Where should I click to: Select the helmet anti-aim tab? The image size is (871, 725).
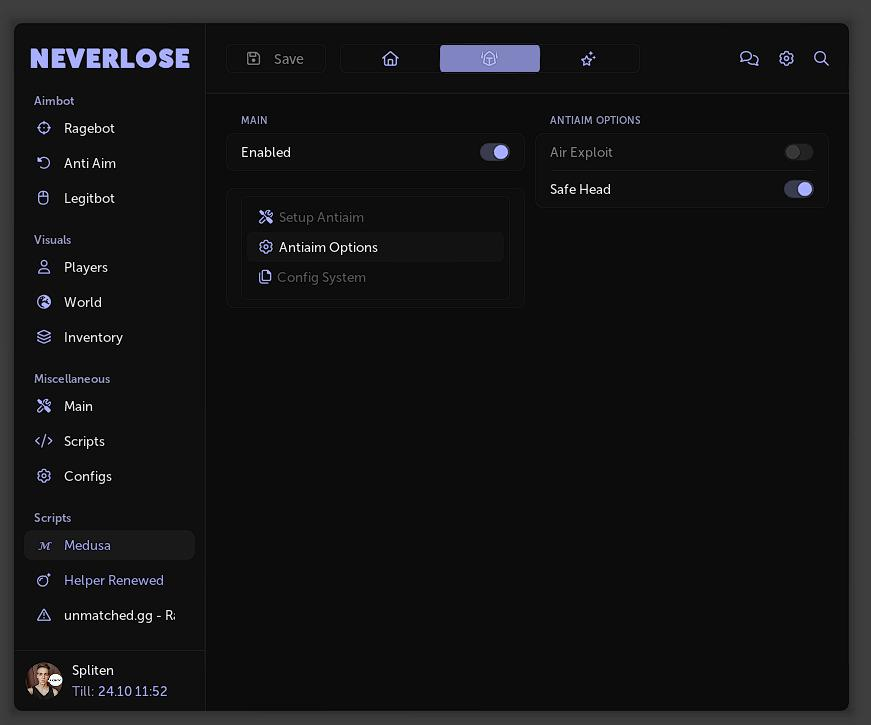tap(489, 58)
